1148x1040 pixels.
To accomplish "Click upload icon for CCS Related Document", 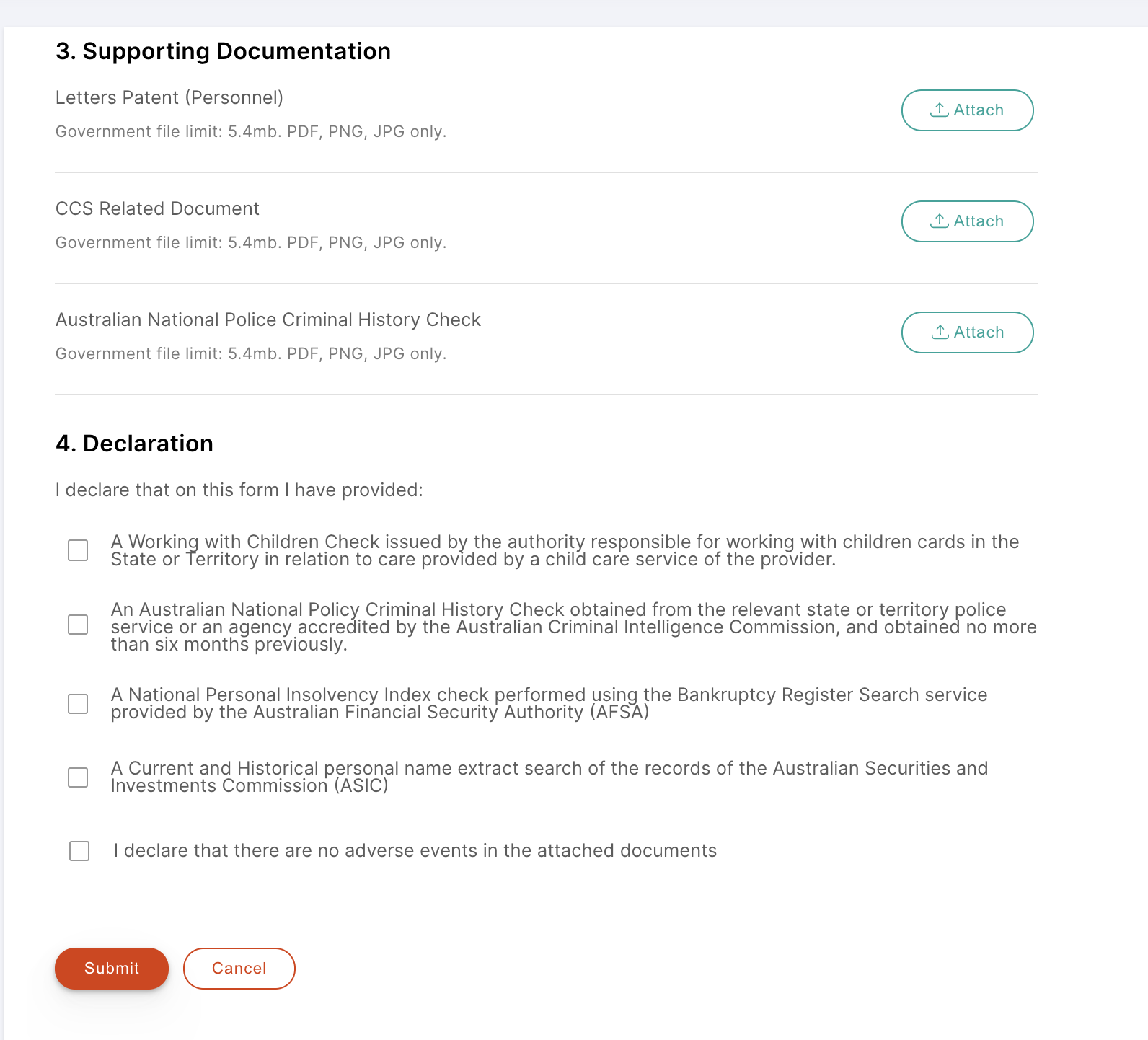I will (939, 221).
